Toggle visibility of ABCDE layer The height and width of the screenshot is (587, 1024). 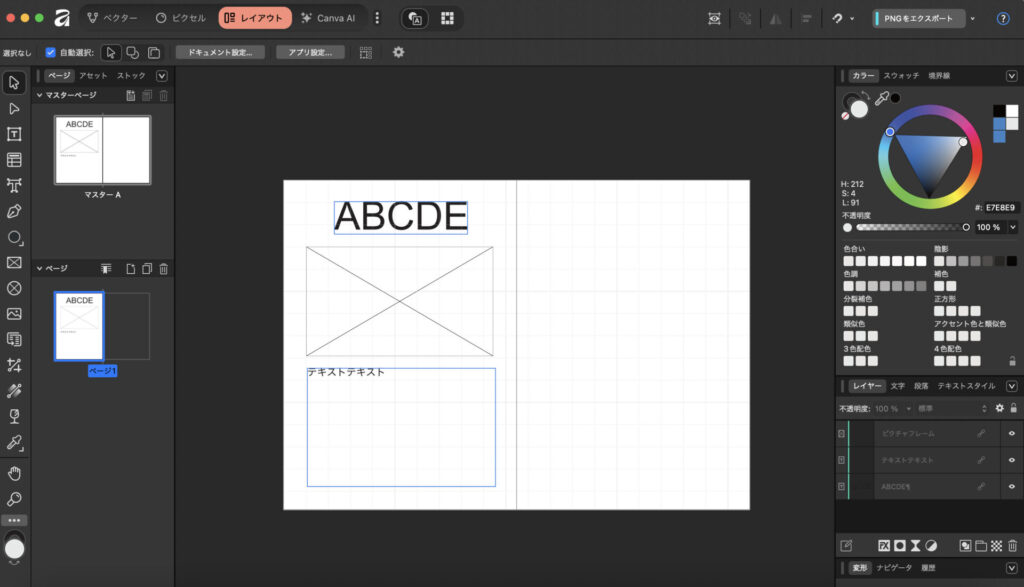coord(1011,486)
